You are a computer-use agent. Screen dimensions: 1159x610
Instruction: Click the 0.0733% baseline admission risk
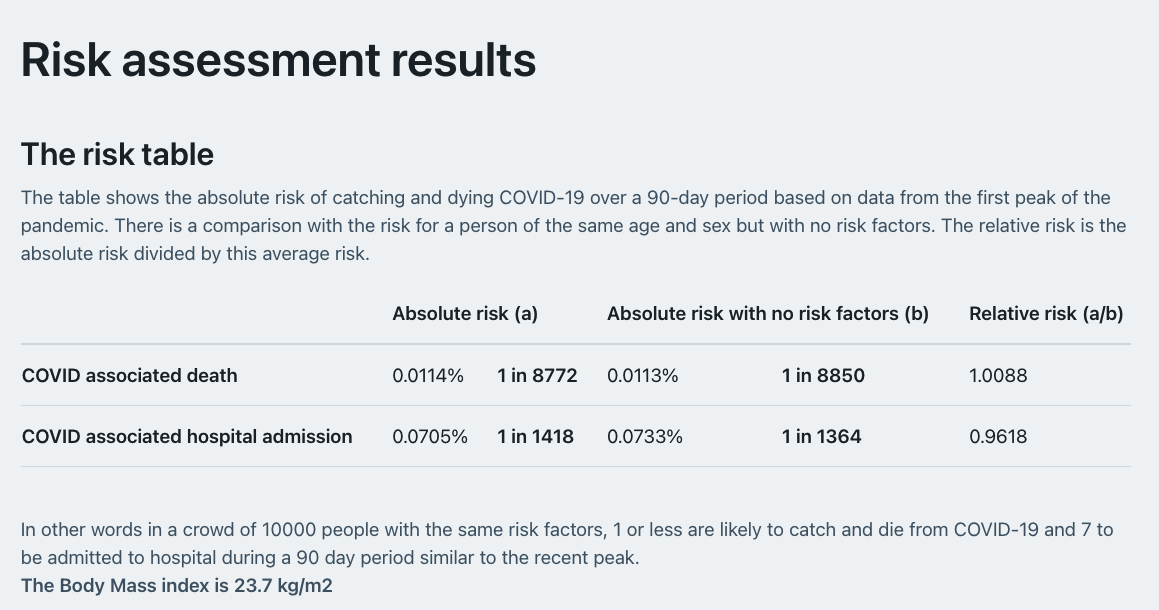[x=645, y=436]
